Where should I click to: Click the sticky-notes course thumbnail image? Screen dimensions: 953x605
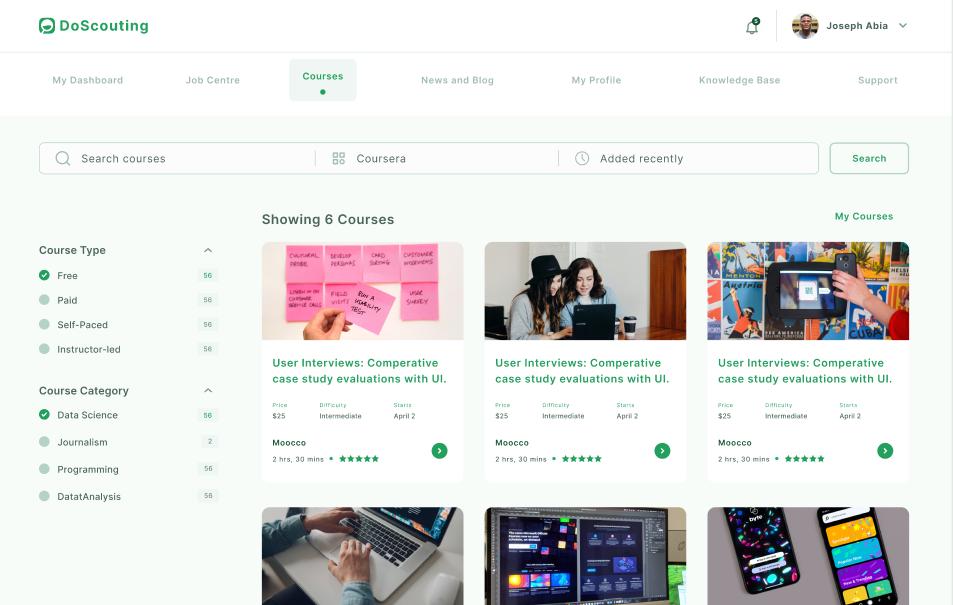(362, 290)
